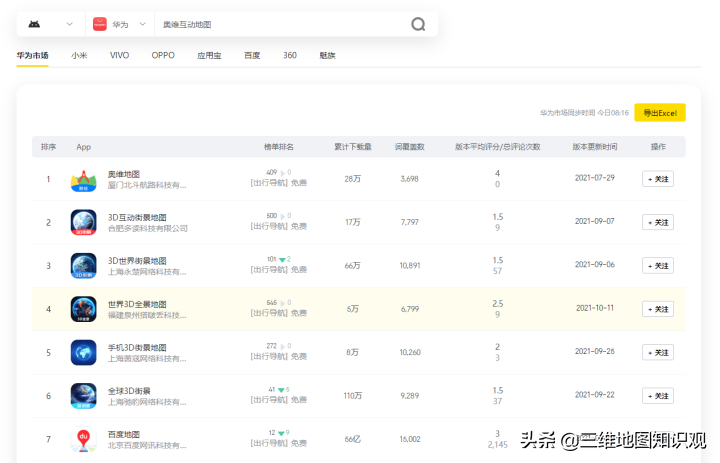
Task: Click the 导出Excel button
Action: [x=660, y=113]
